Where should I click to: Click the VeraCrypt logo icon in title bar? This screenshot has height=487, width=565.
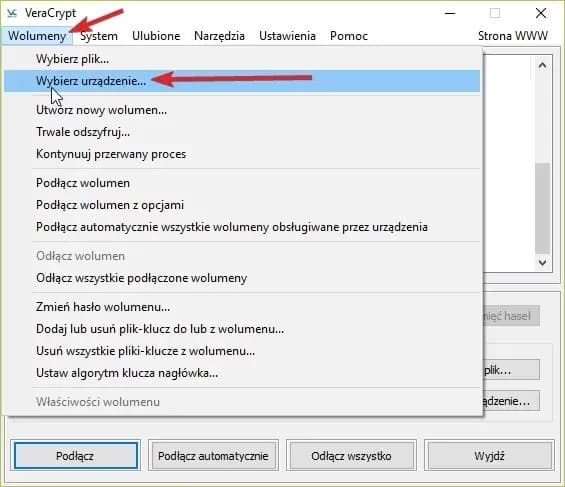12,13
